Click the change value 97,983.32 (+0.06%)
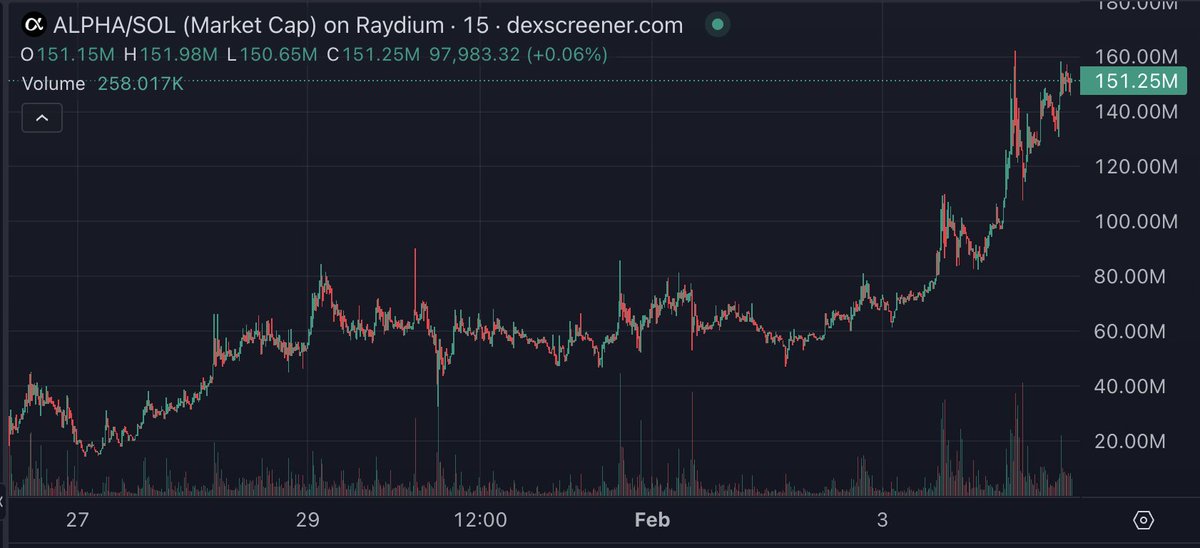 tap(518, 55)
